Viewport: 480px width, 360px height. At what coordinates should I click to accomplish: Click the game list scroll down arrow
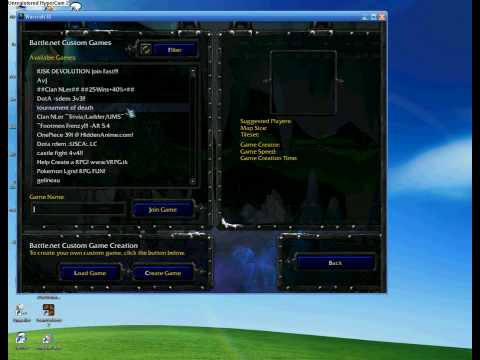click(193, 181)
